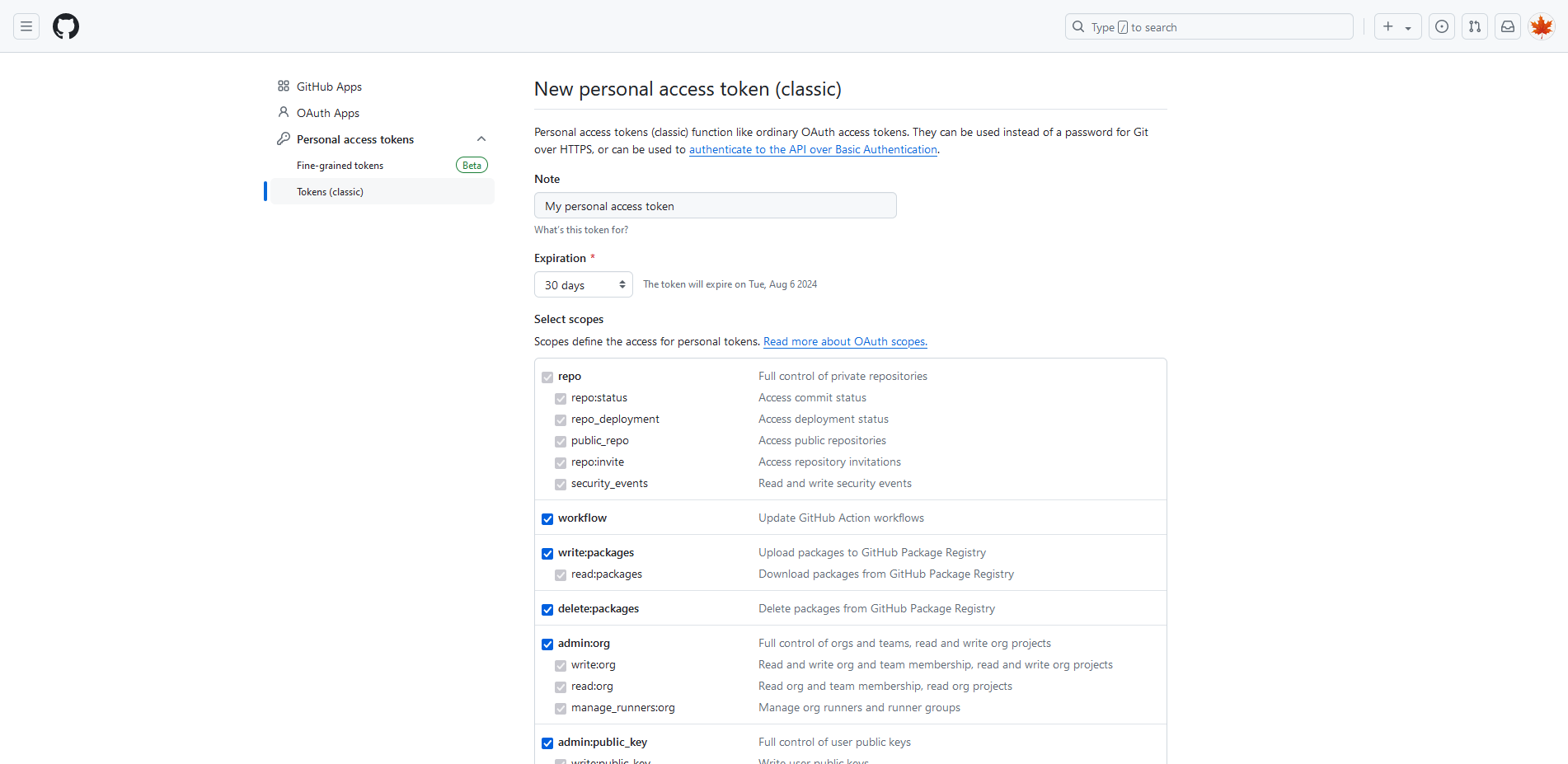Select Fine-grained tokens in sidebar
Image resolution: width=1568 pixels, height=764 pixels.
(x=340, y=166)
